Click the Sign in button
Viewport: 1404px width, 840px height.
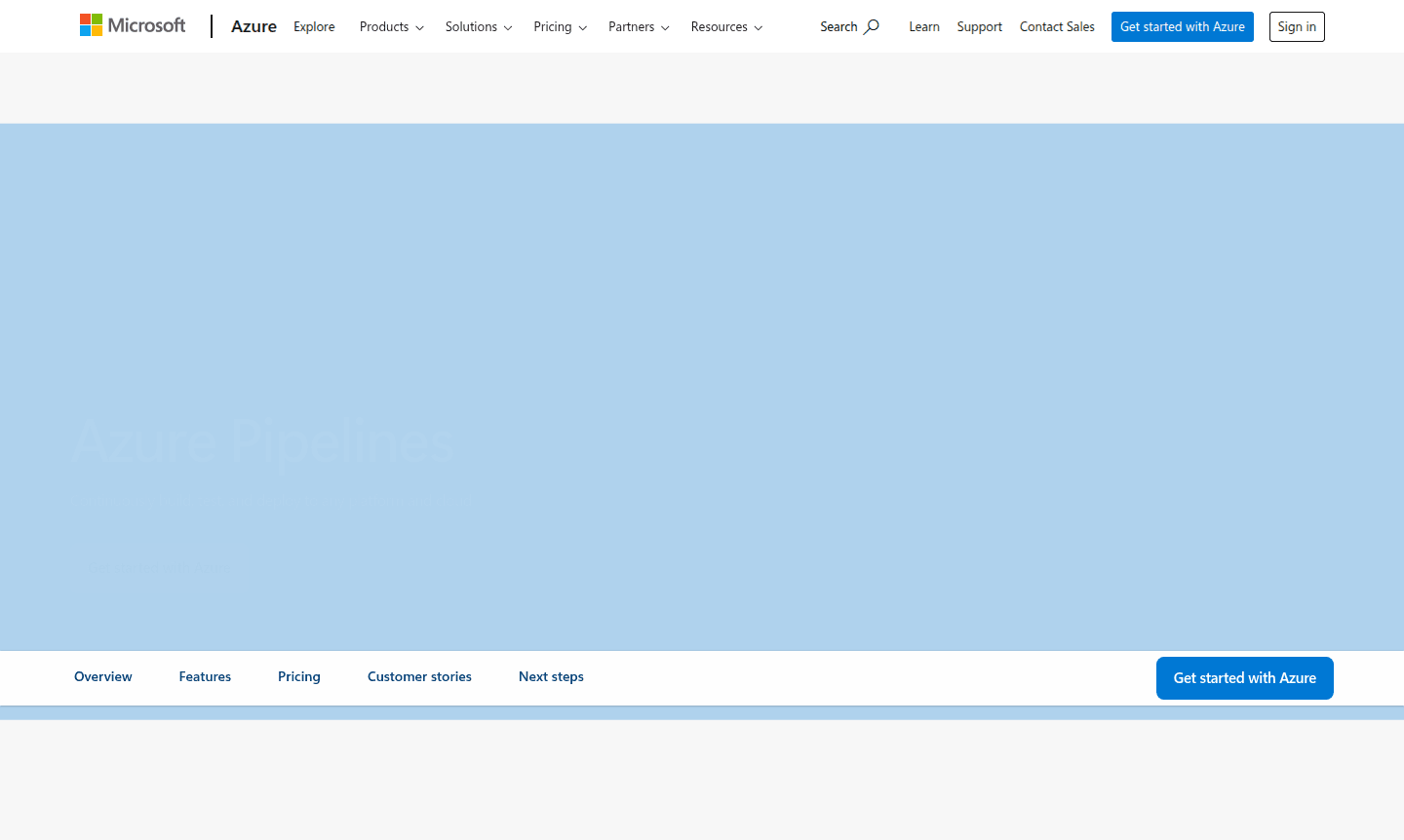coord(1296,26)
